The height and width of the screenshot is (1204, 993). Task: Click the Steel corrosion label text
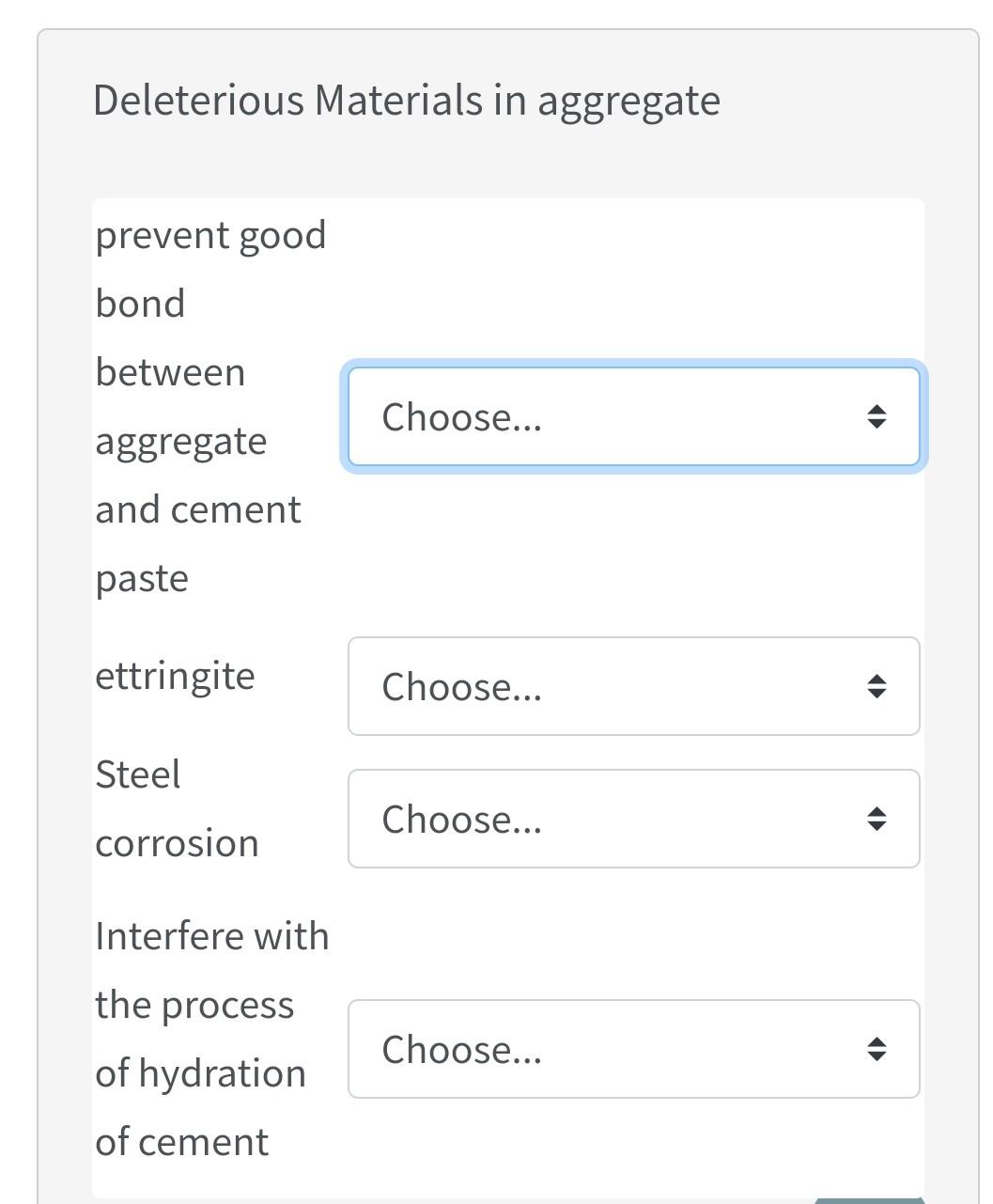[176, 808]
